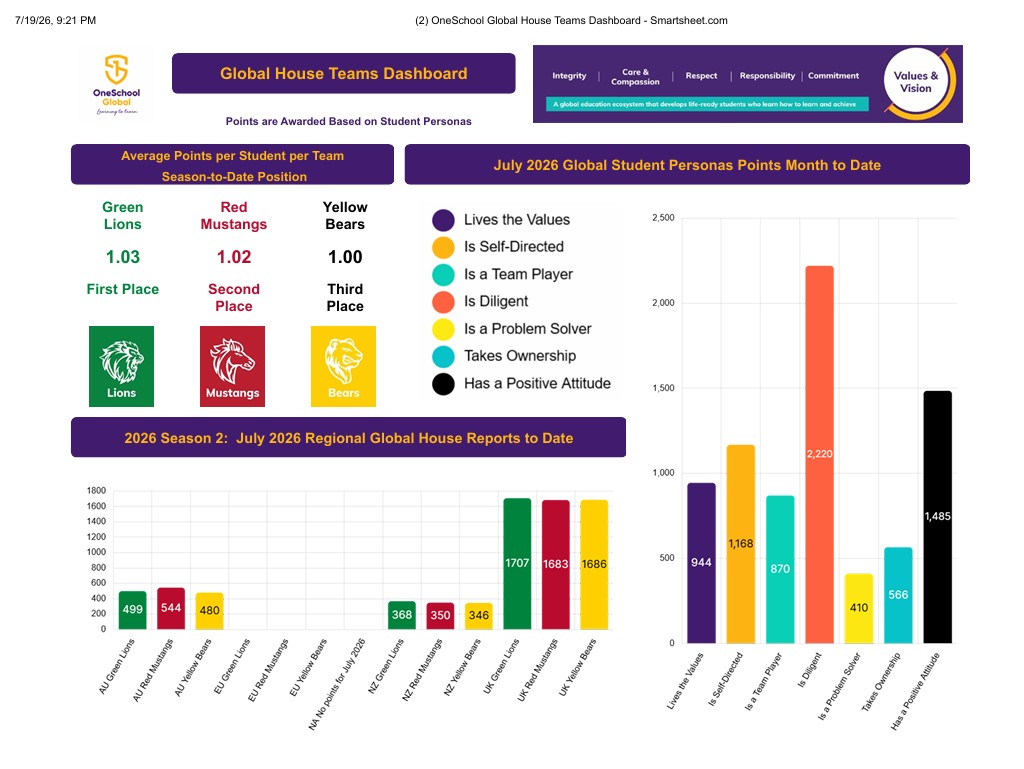
Task: Click the NZ Red Mustangs bar 350
Action: [440, 616]
